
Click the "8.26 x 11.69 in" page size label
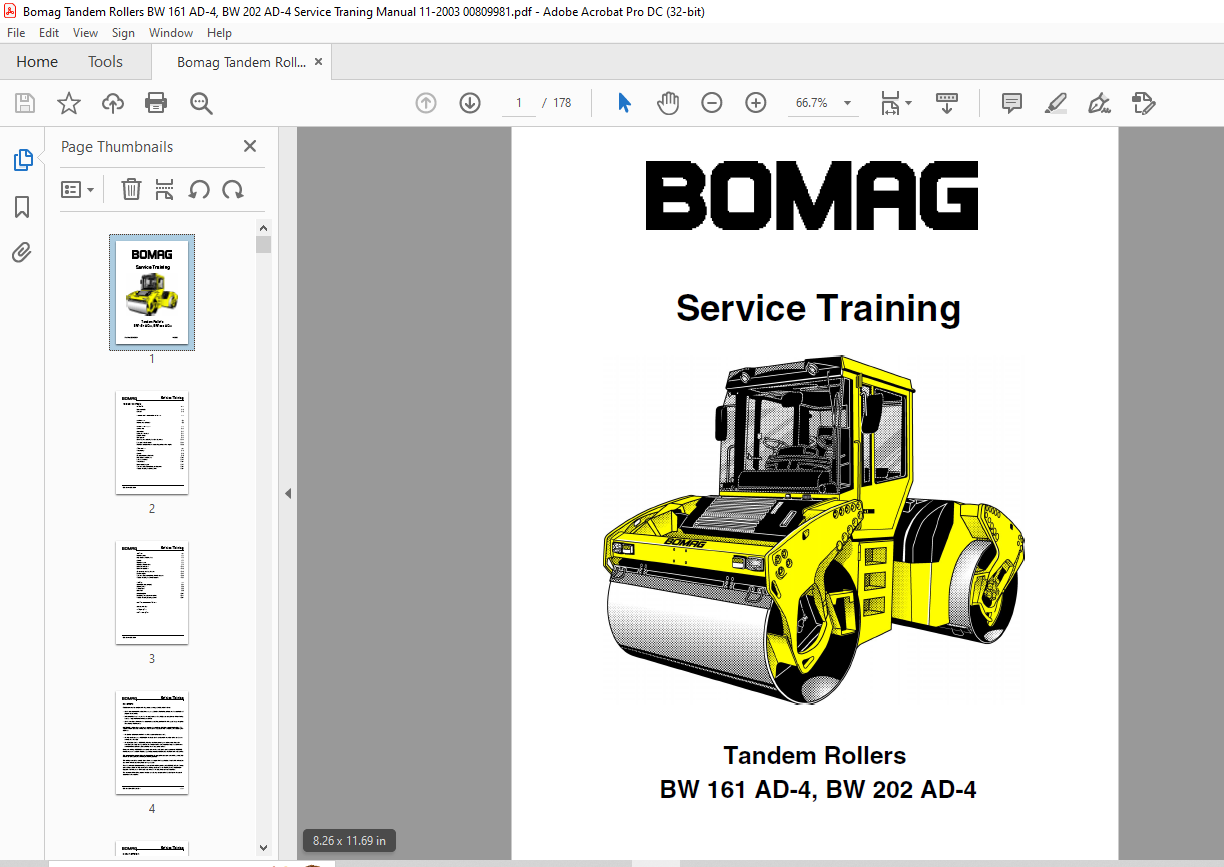coord(349,841)
